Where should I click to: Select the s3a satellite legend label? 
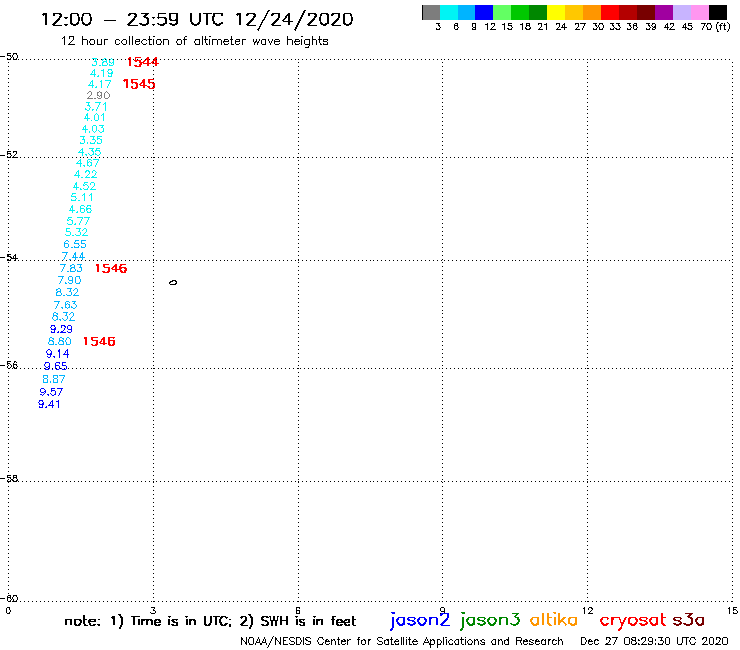click(688, 620)
